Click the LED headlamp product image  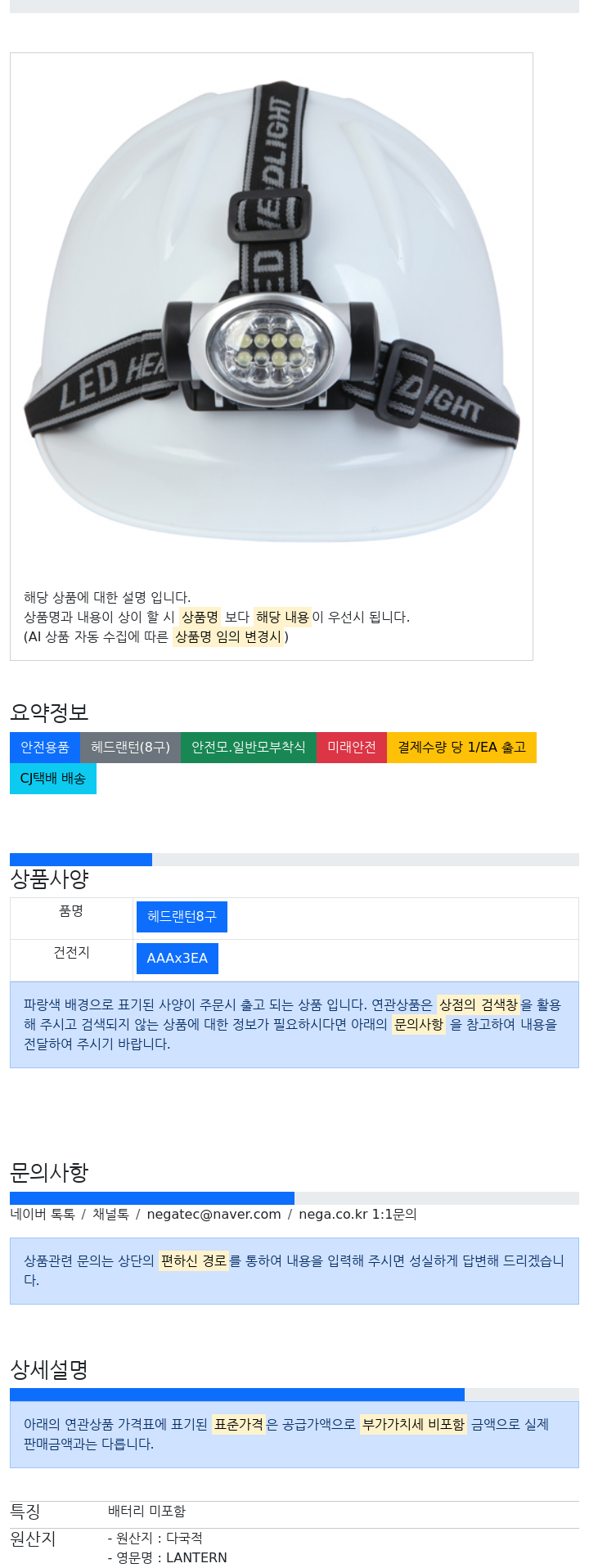point(271,311)
